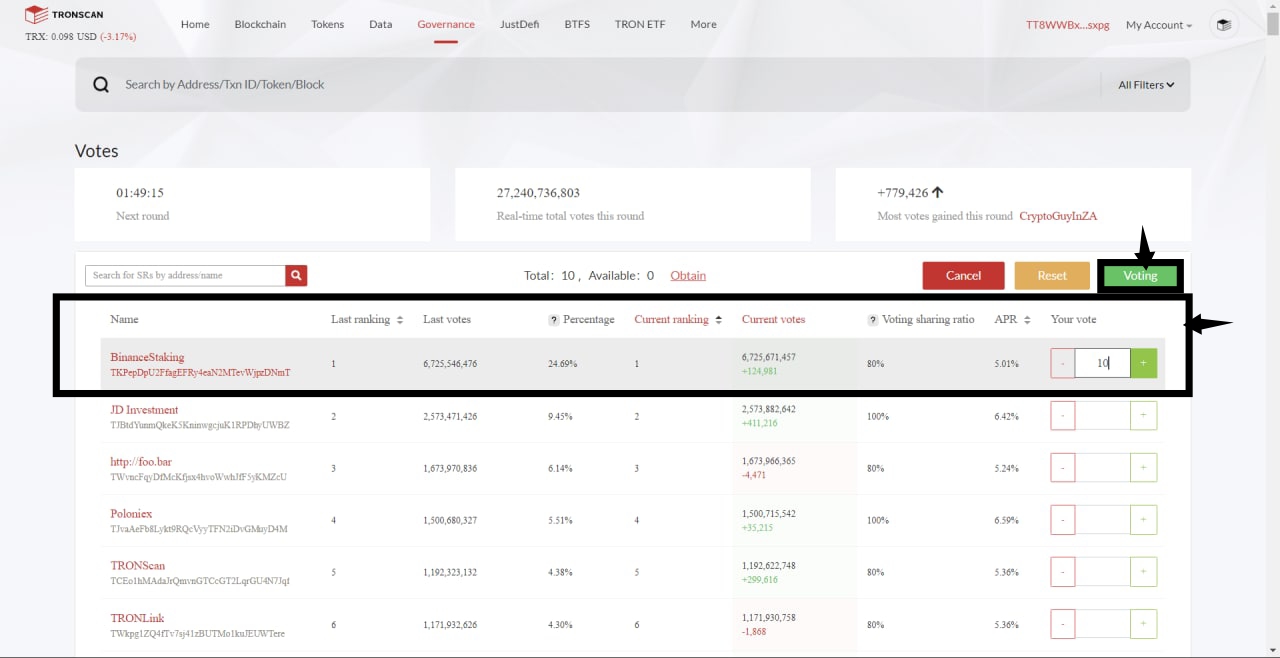1280x658 pixels.
Task: Decrease votes for http://foo.bar
Action: [x=1063, y=468]
